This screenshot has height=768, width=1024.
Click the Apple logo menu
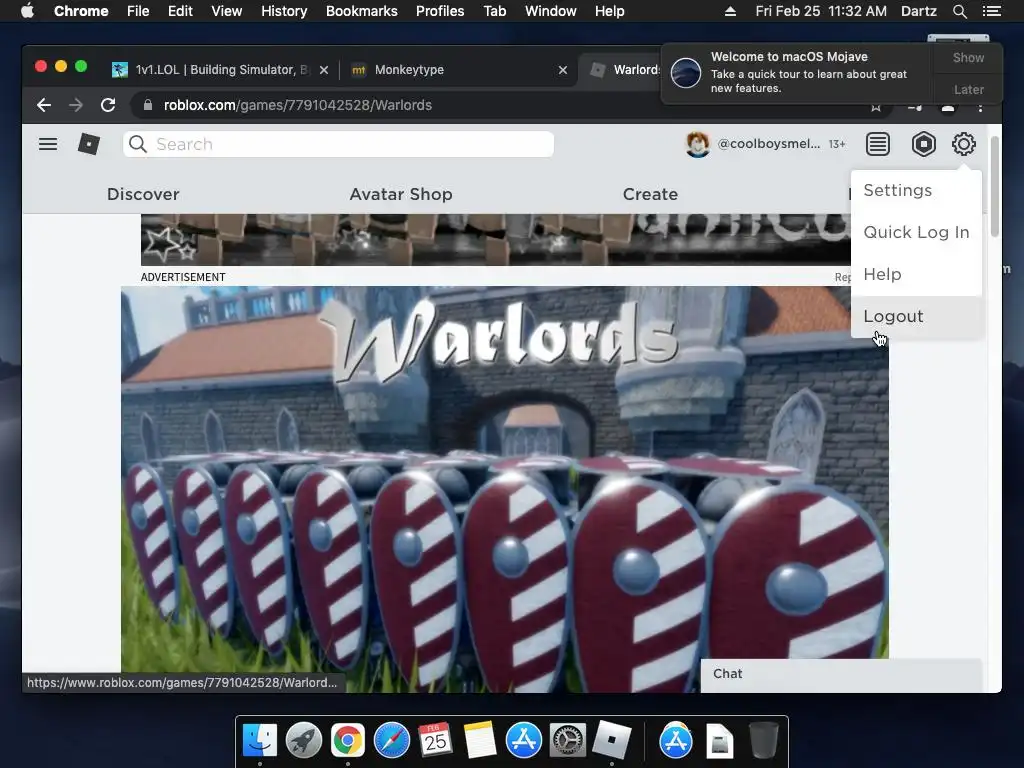click(x=27, y=11)
